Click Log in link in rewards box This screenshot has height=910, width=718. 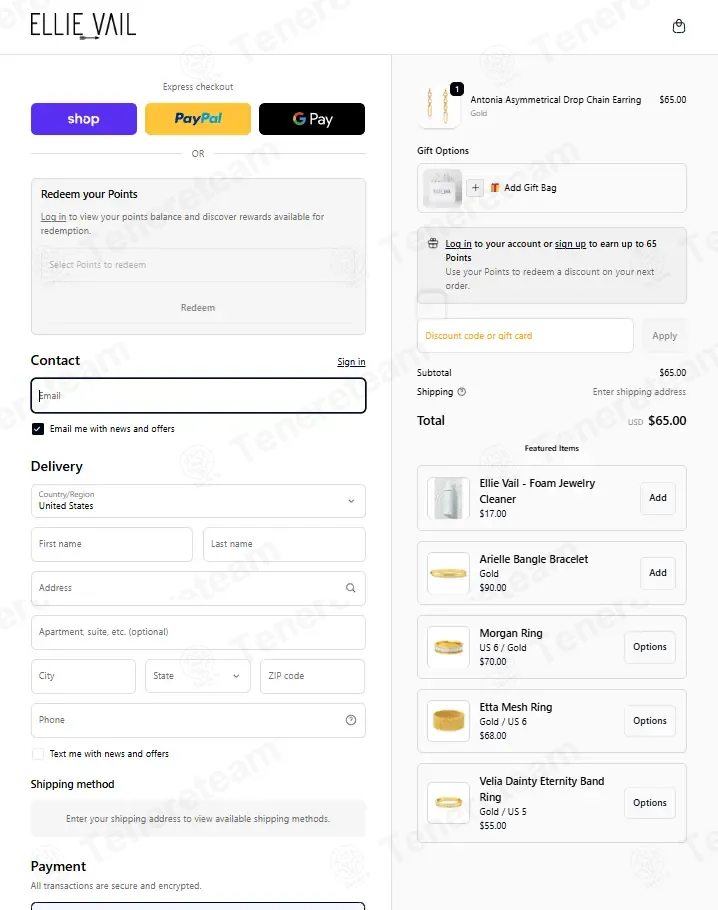458,244
